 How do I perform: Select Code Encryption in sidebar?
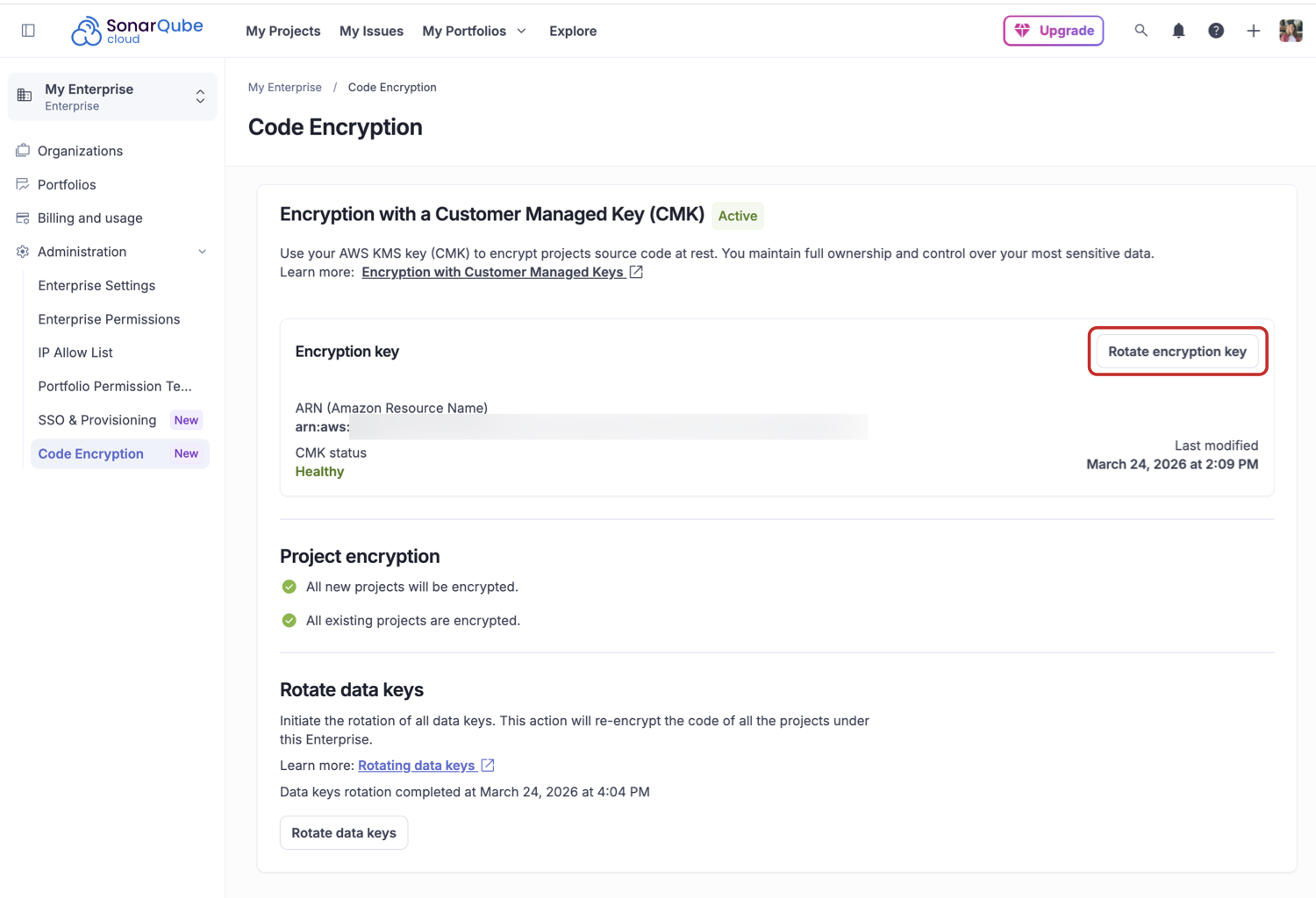tap(120, 453)
